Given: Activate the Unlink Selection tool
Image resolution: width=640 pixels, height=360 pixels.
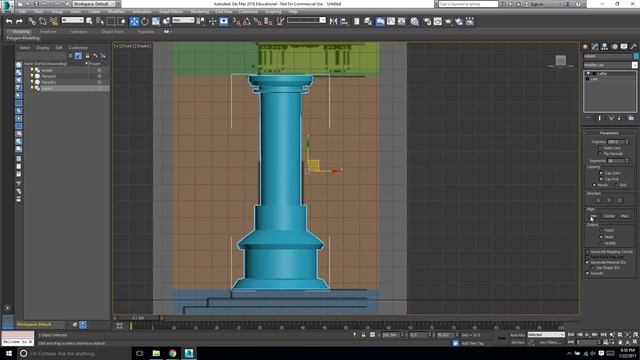Looking at the screenshot, I should 43,21.
